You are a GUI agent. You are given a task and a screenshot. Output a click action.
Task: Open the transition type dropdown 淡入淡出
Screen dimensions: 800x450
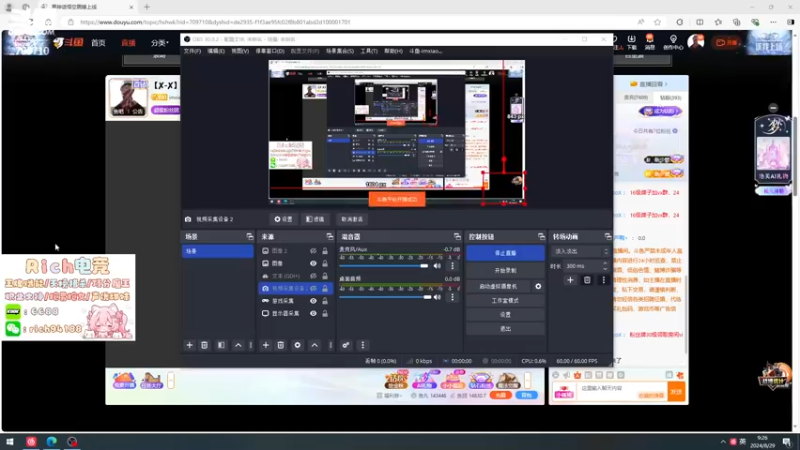pyautogui.click(x=581, y=252)
